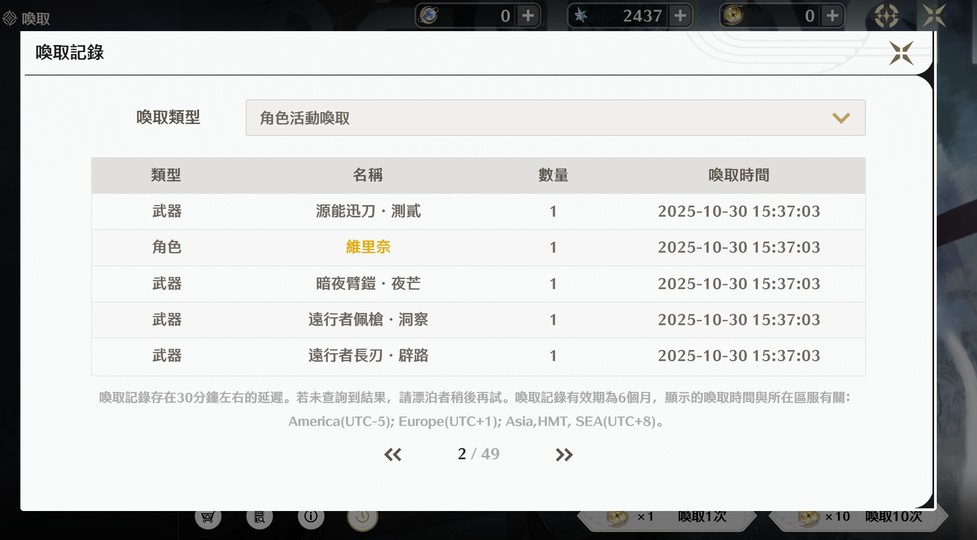
Task: Open the convene history clock icon
Action: click(x=362, y=517)
